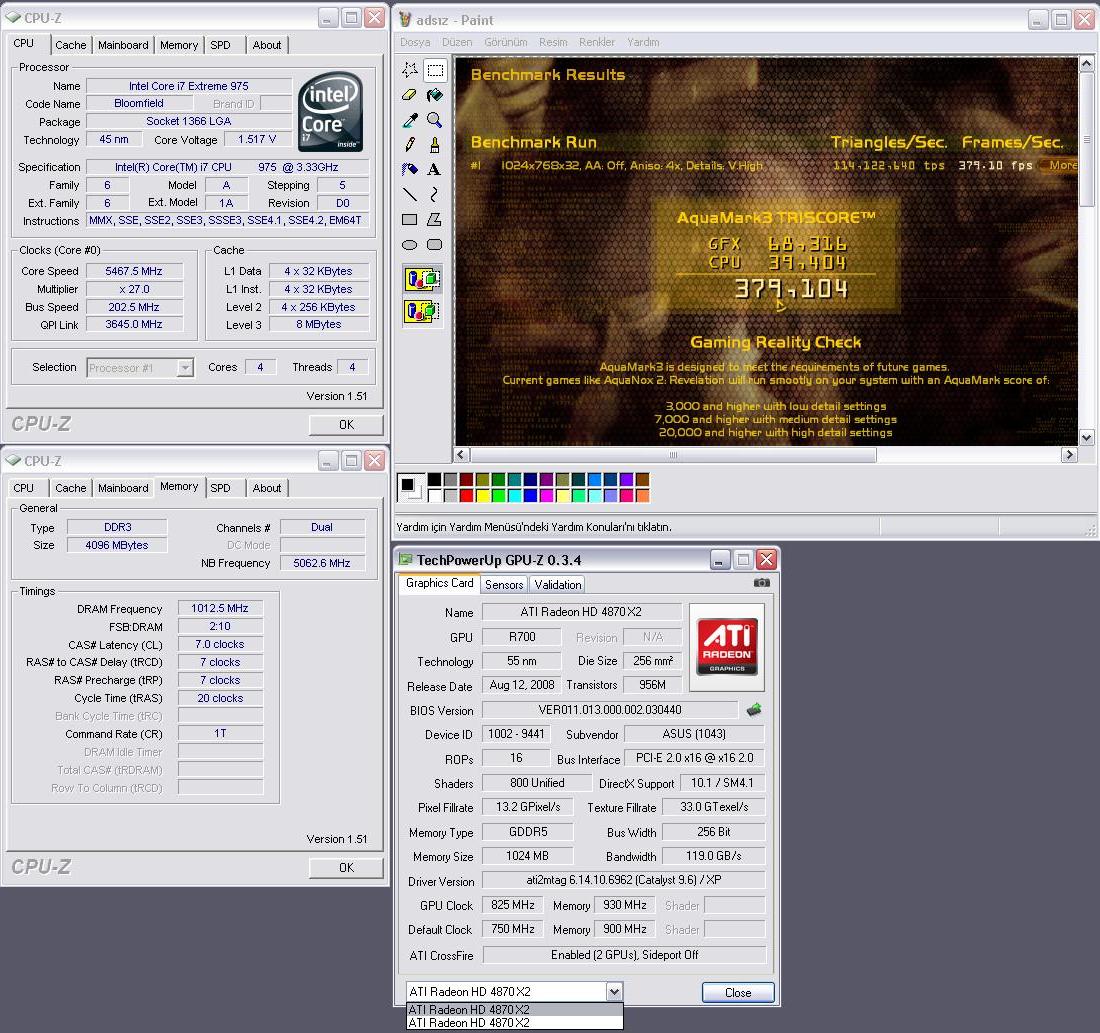
Task: Select the Polygon shape tool
Action: 435,220
